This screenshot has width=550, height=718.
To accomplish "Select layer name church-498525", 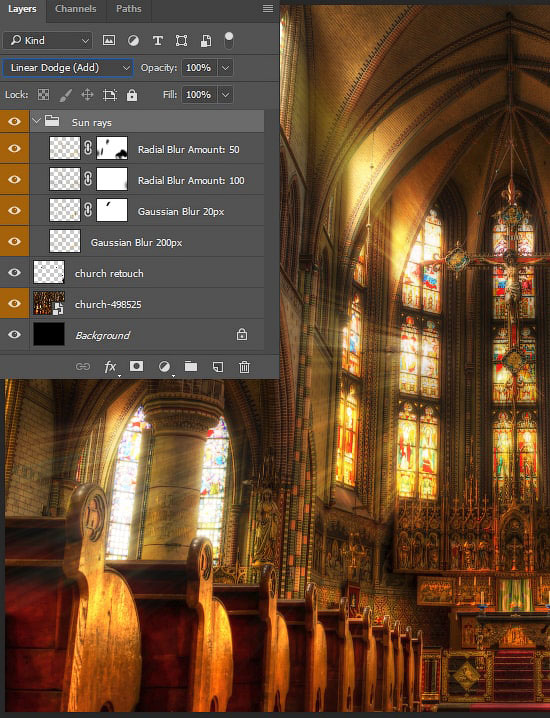I will [108, 305].
